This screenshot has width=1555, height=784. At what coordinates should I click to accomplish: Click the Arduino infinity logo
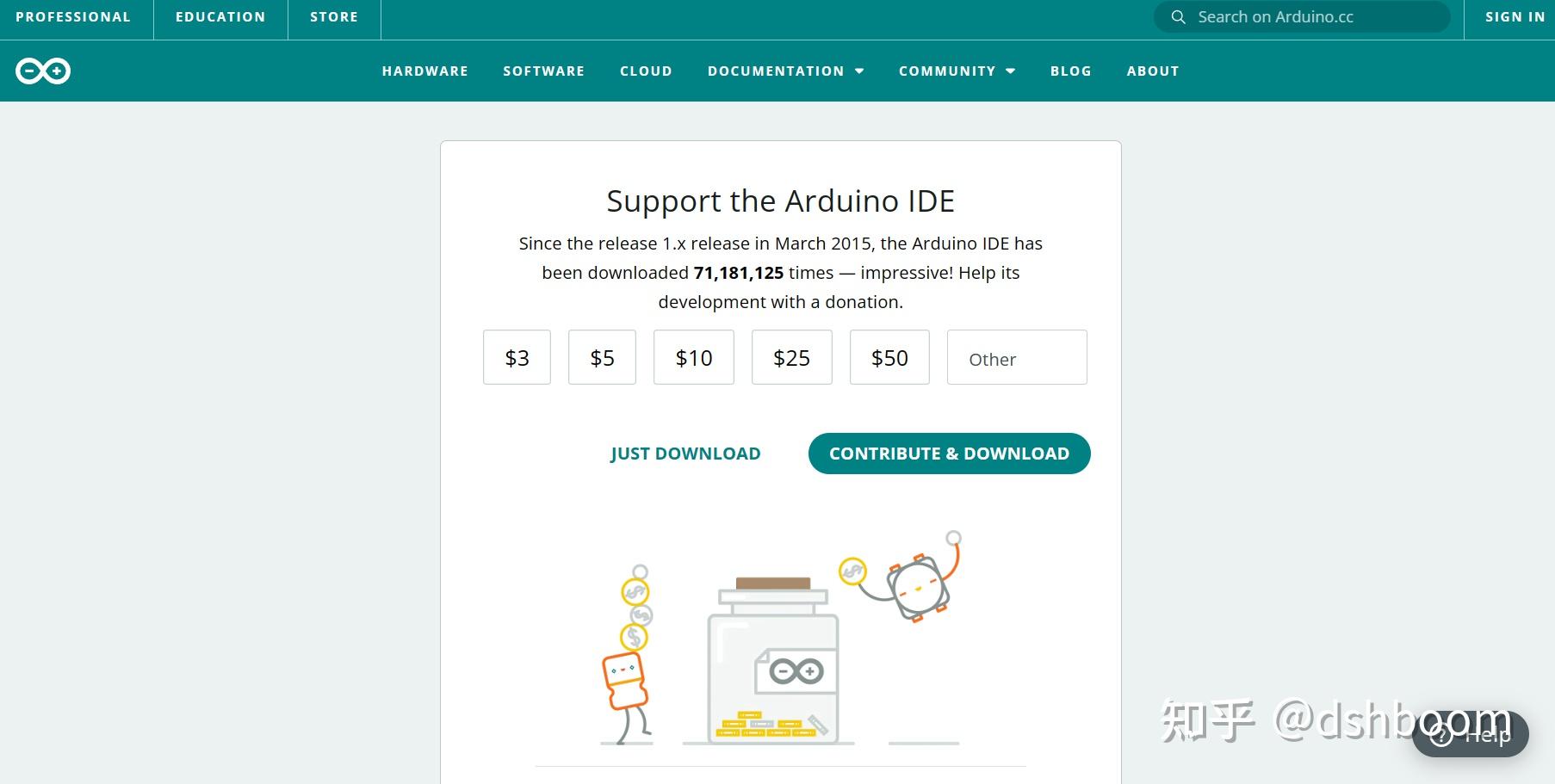click(x=43, y=71)
